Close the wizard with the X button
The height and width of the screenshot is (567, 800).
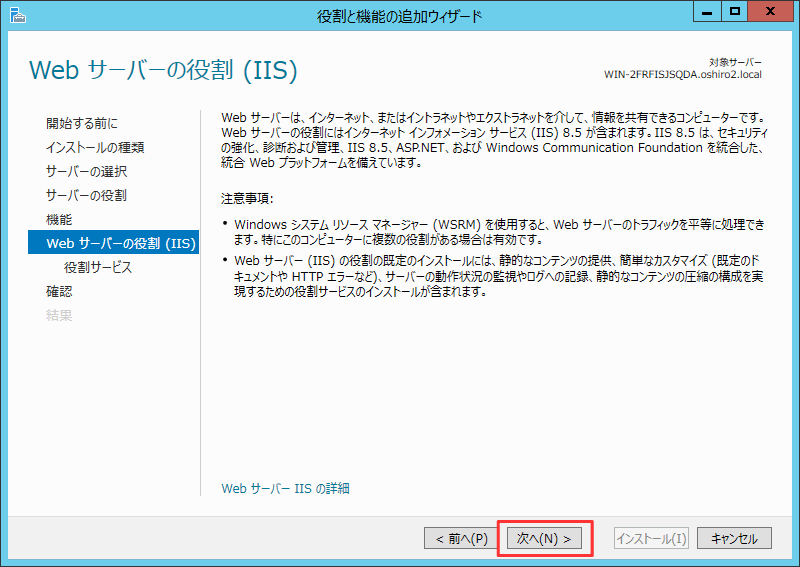(x=770, y=11)
